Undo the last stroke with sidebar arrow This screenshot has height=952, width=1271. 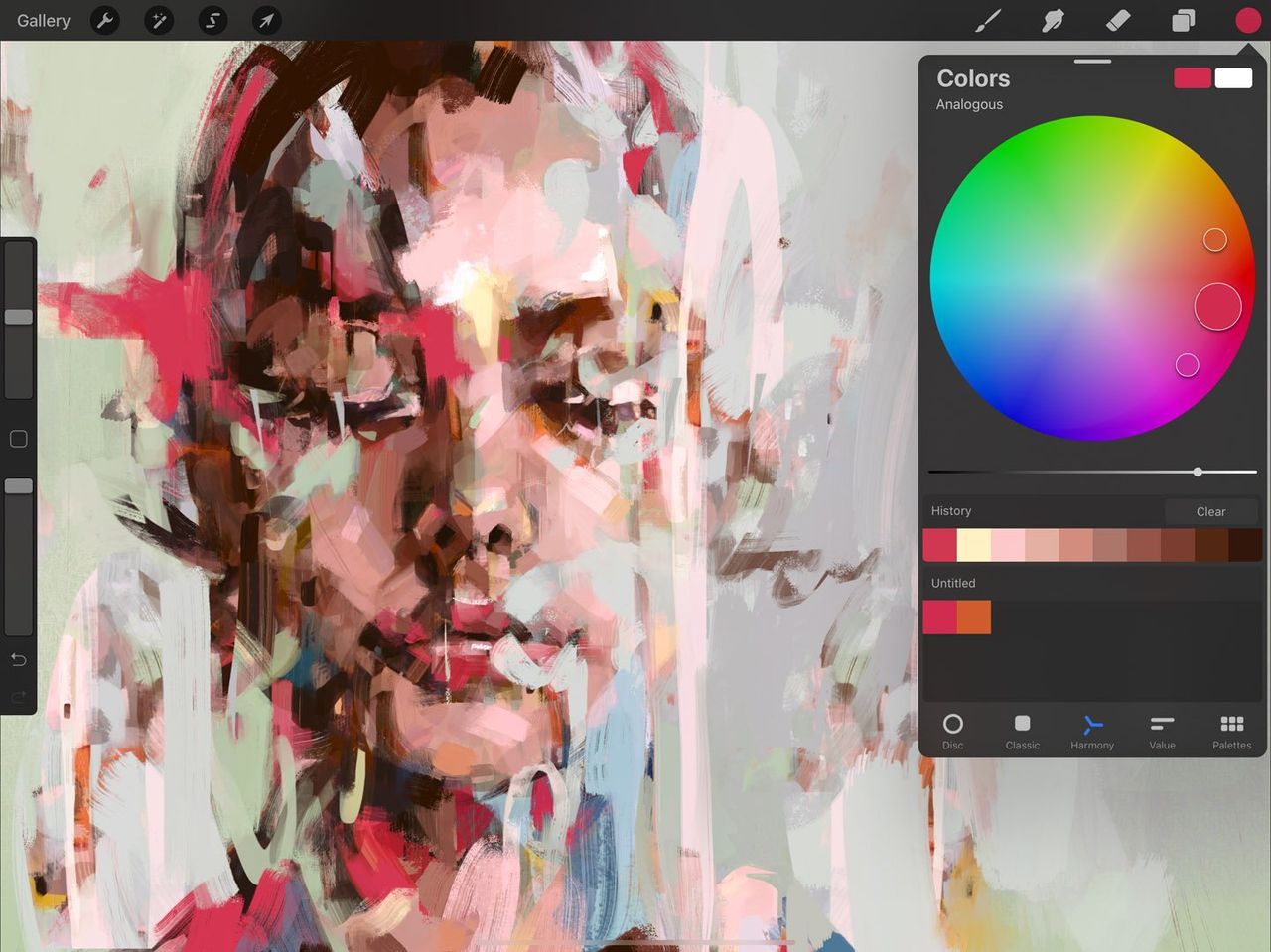(x=18, y=660)
